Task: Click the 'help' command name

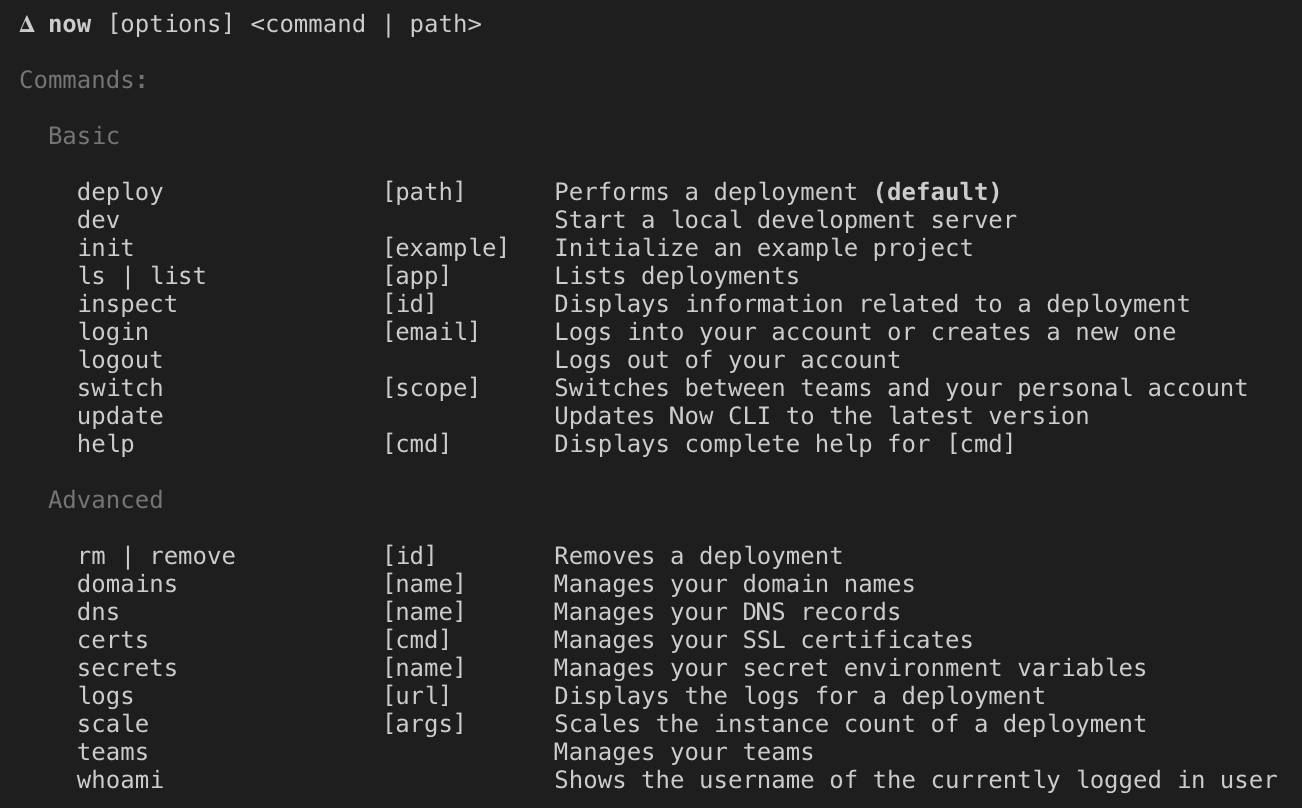Action: coord(105,444)
